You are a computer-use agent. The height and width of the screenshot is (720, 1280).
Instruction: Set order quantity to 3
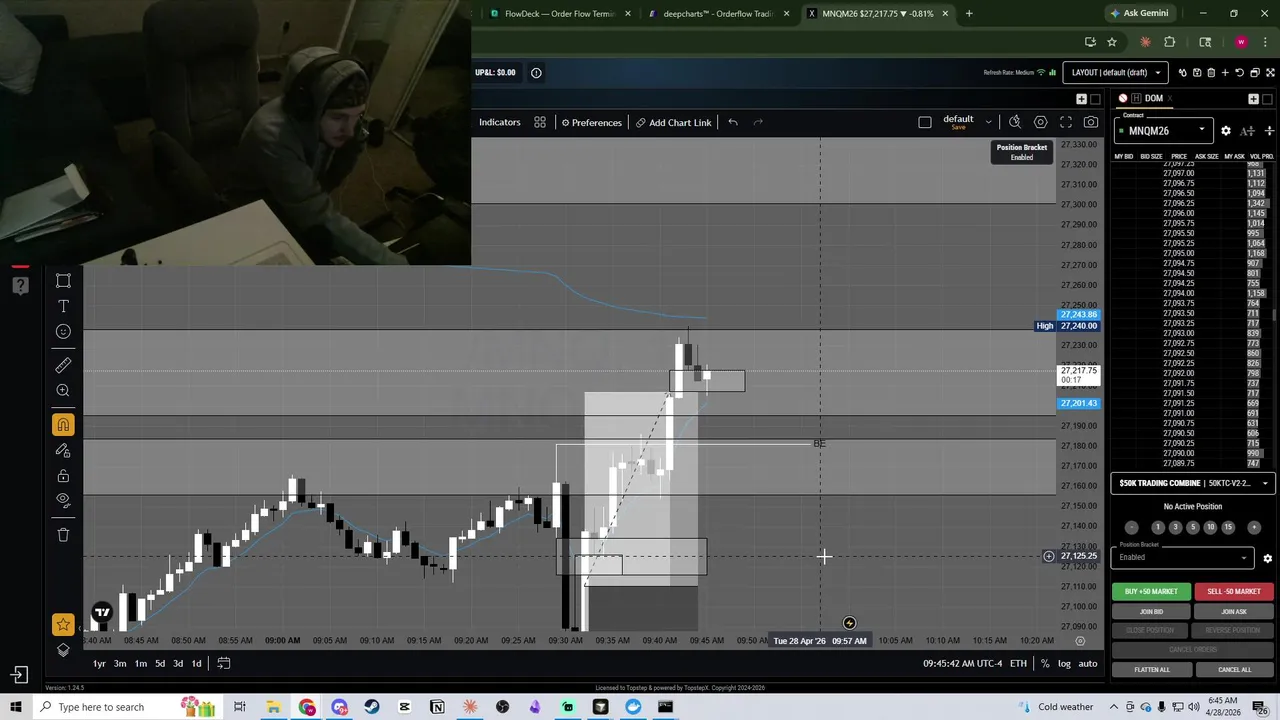[x=1175, y=527]
